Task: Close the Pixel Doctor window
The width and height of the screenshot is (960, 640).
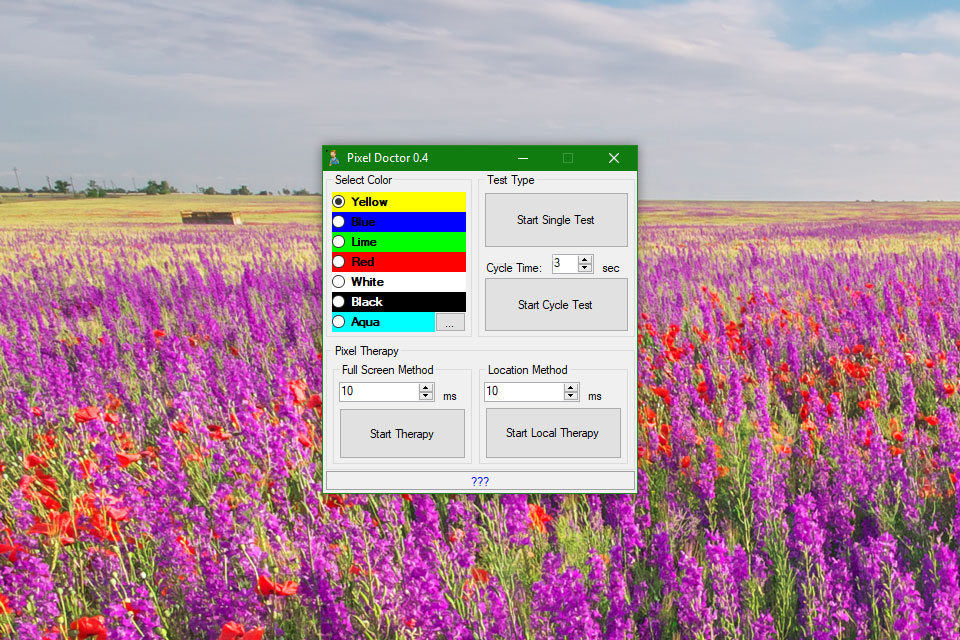Action: (614, 158)
